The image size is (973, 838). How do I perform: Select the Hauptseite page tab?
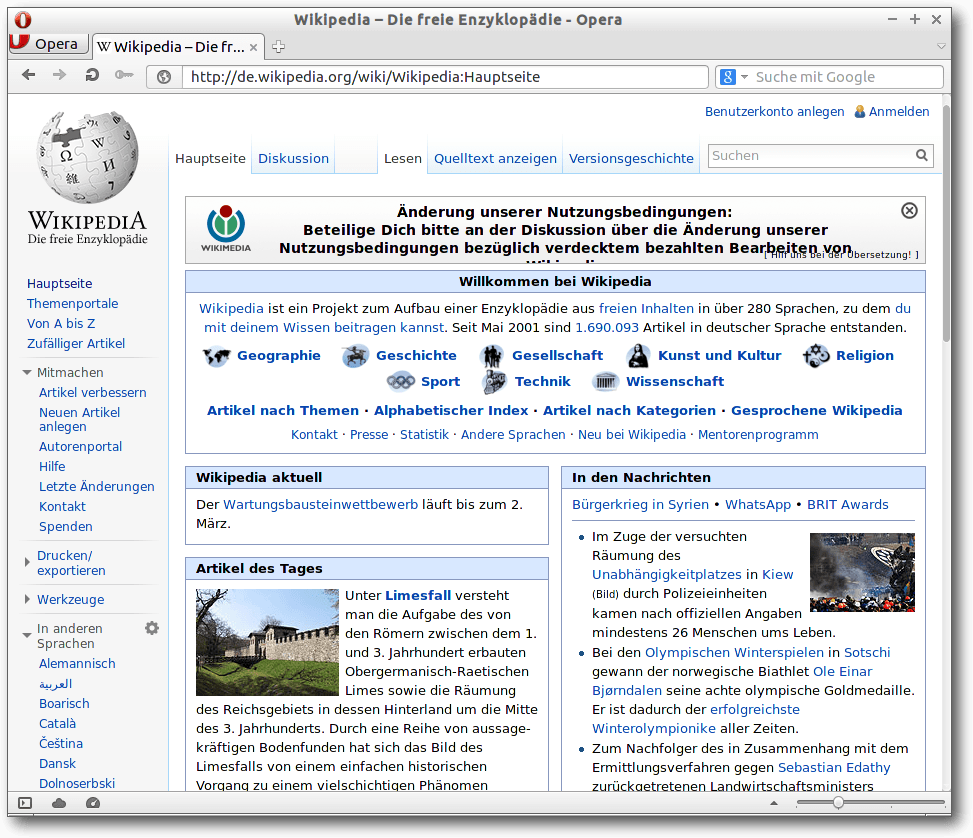pos(210,158)
